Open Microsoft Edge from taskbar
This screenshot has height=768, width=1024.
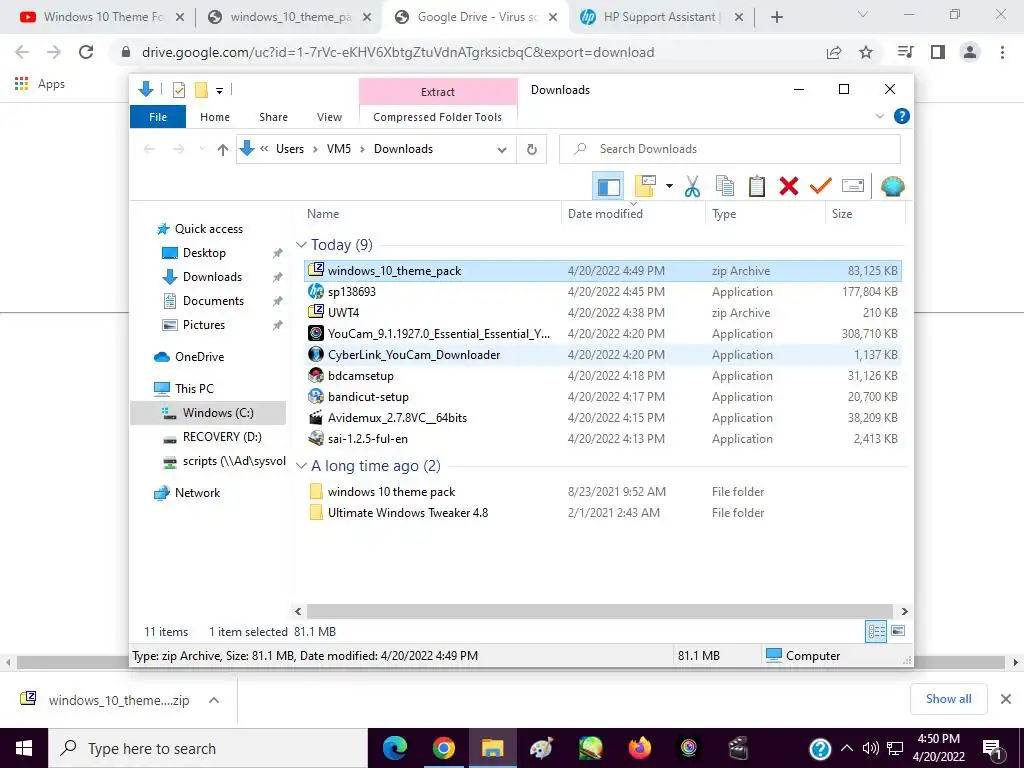pos(394,748)
